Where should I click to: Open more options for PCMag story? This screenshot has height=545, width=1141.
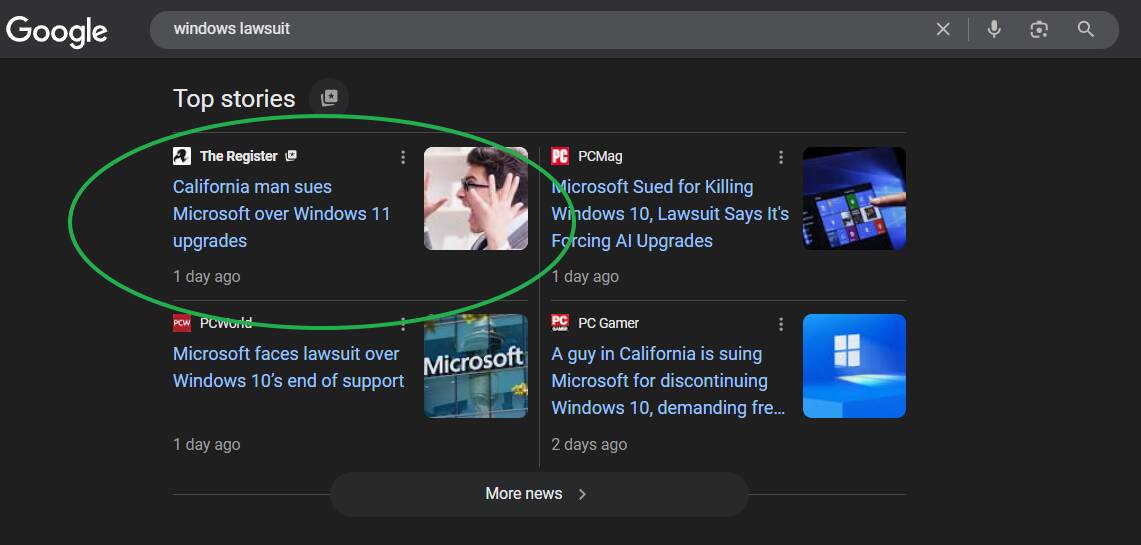(x=781, y=157)
